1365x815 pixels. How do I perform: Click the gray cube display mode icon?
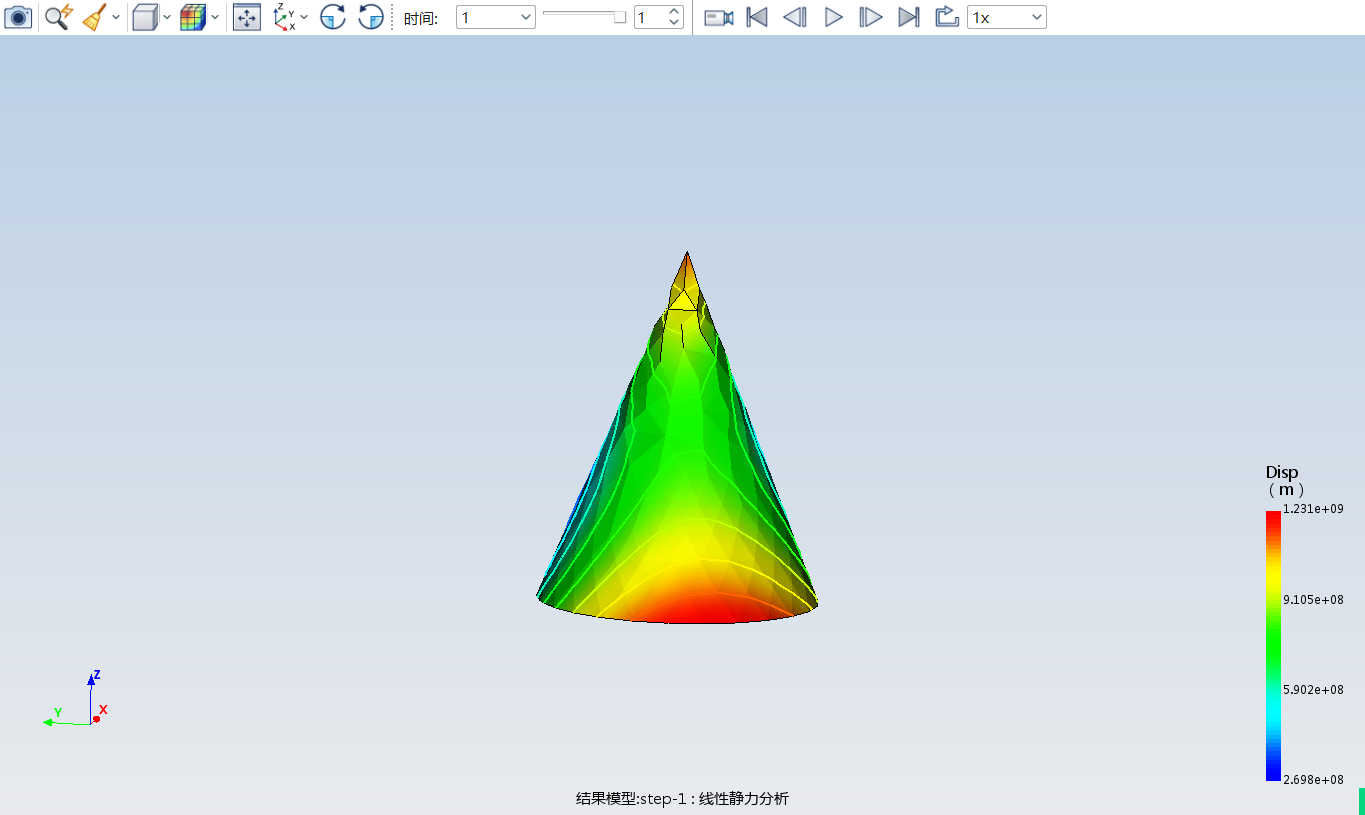coord(146,17)
